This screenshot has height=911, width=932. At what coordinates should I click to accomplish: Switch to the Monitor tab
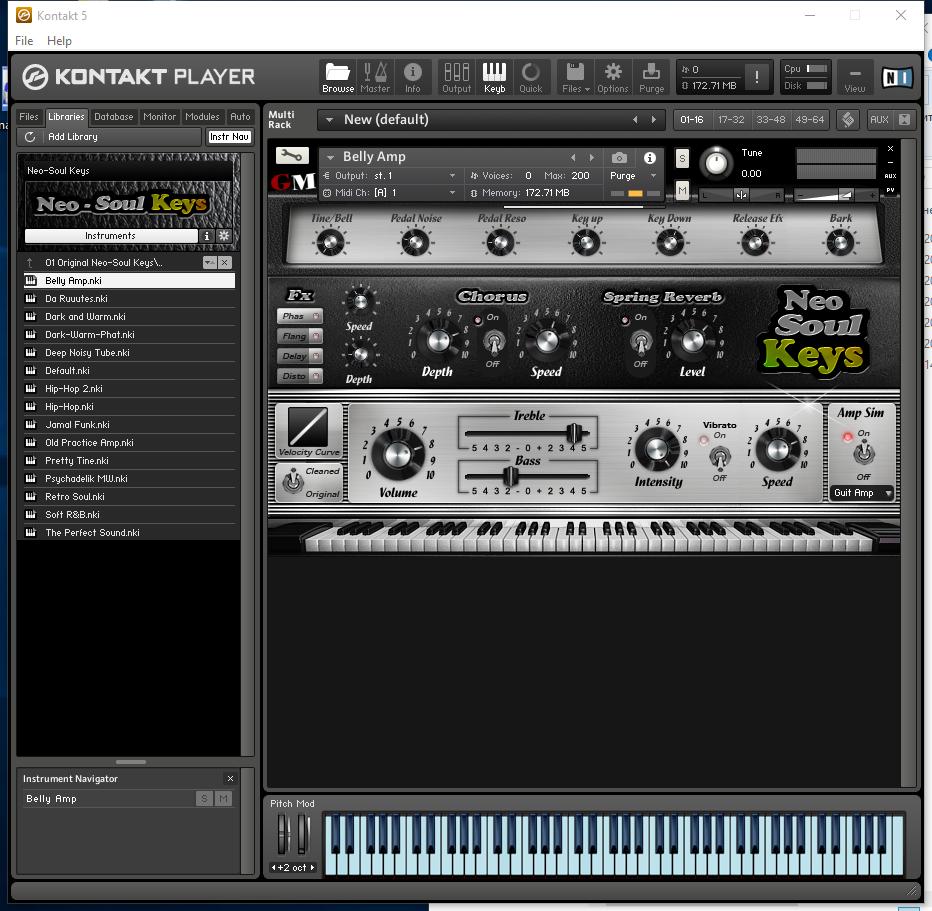pyautogui.click(x=159, y=117)
